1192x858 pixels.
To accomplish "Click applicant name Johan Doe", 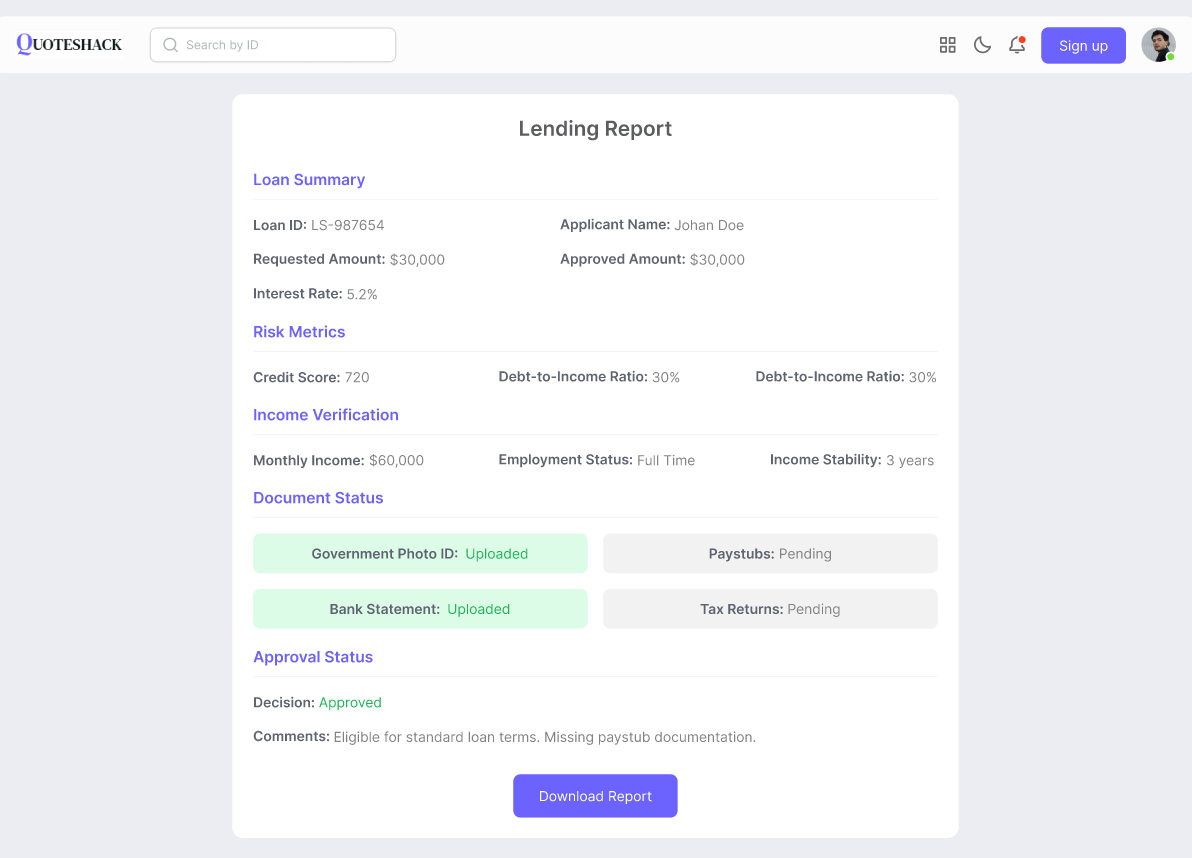I will (x=709, y=225).
